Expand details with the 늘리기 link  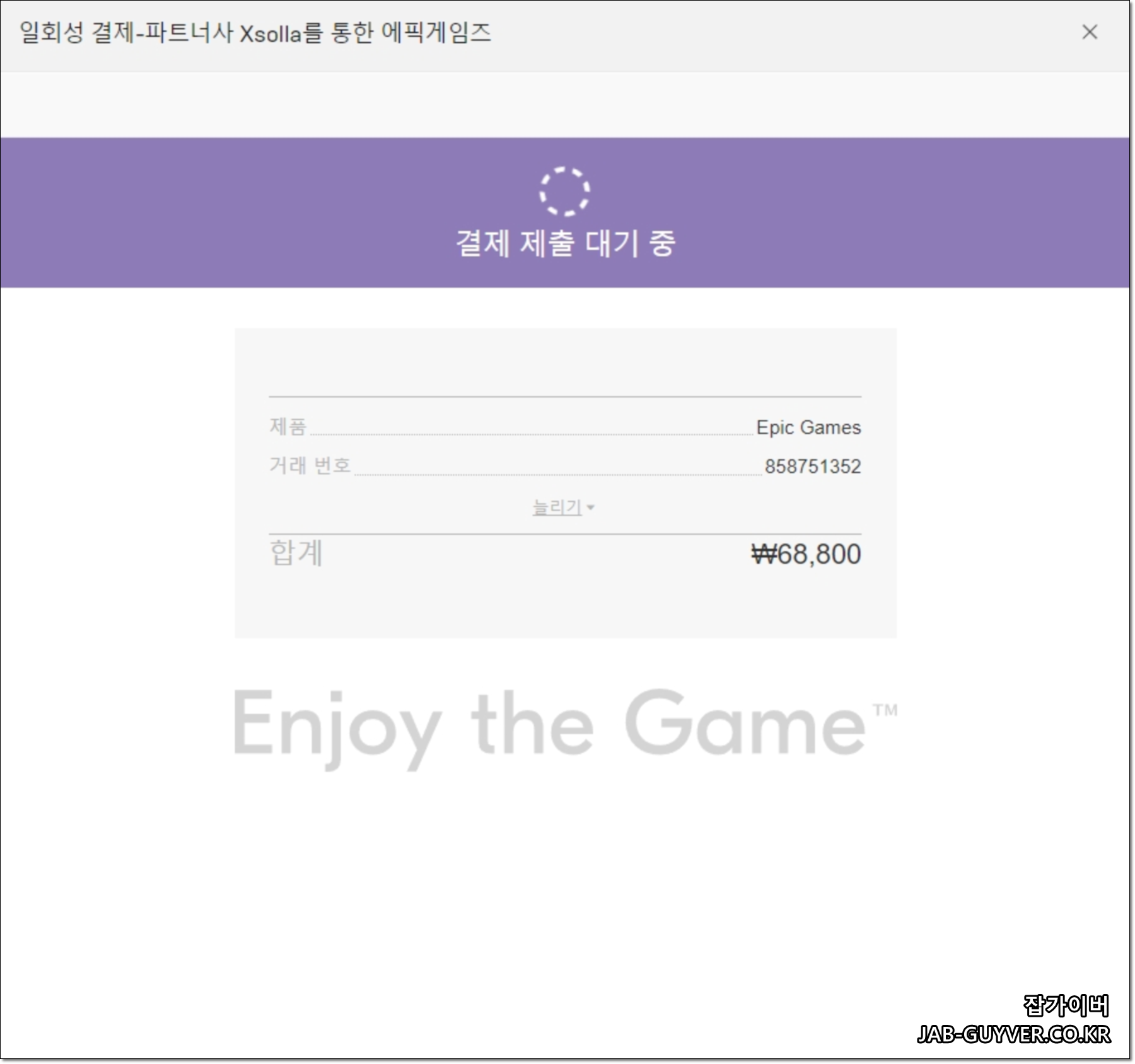click(563, 507)
